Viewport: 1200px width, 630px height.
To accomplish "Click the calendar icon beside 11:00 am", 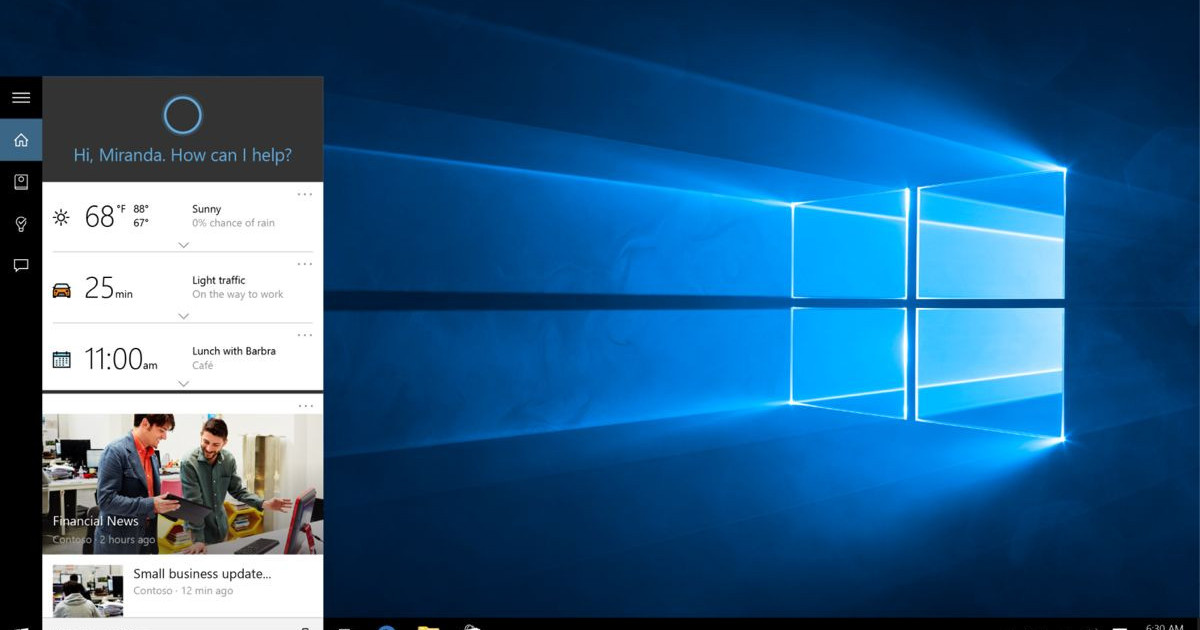I will click(x=62, y=359).
